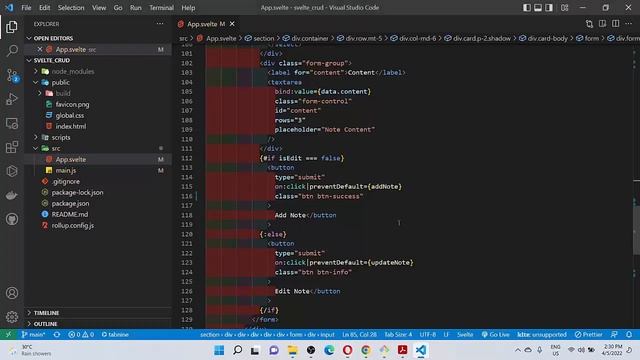Open the Search view in activity bar
The height and width of the screenshot is (360, 640).
[12, 51]
